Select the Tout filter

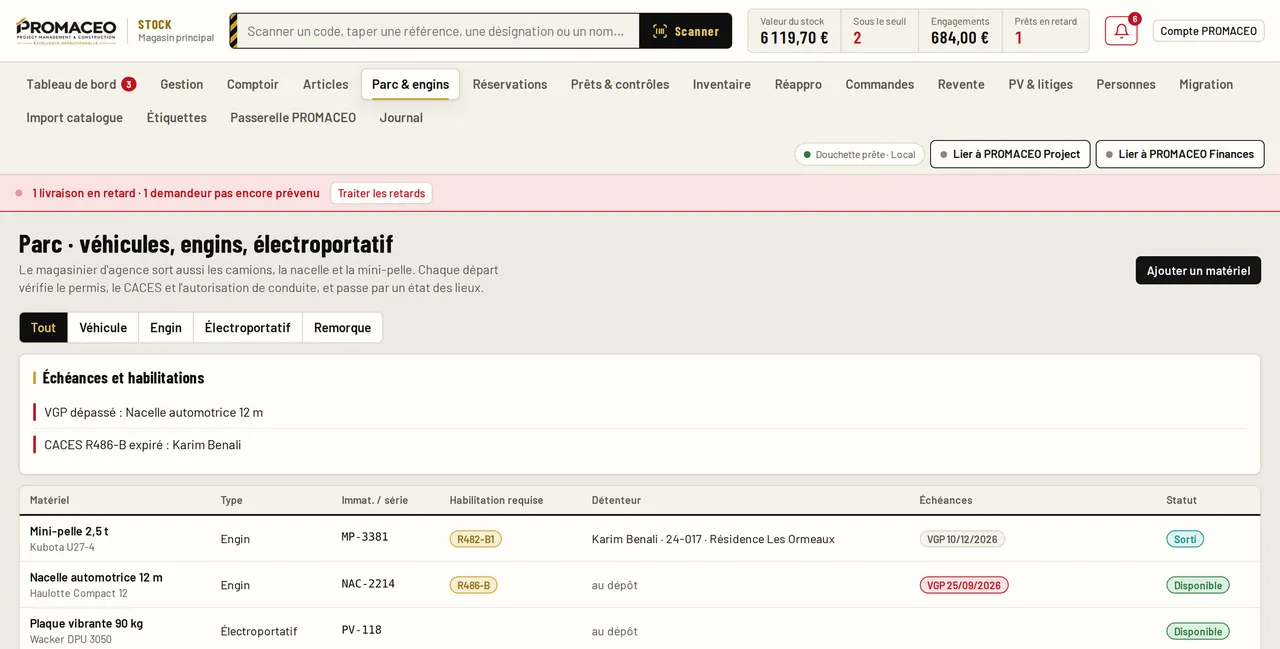[44, 327]
